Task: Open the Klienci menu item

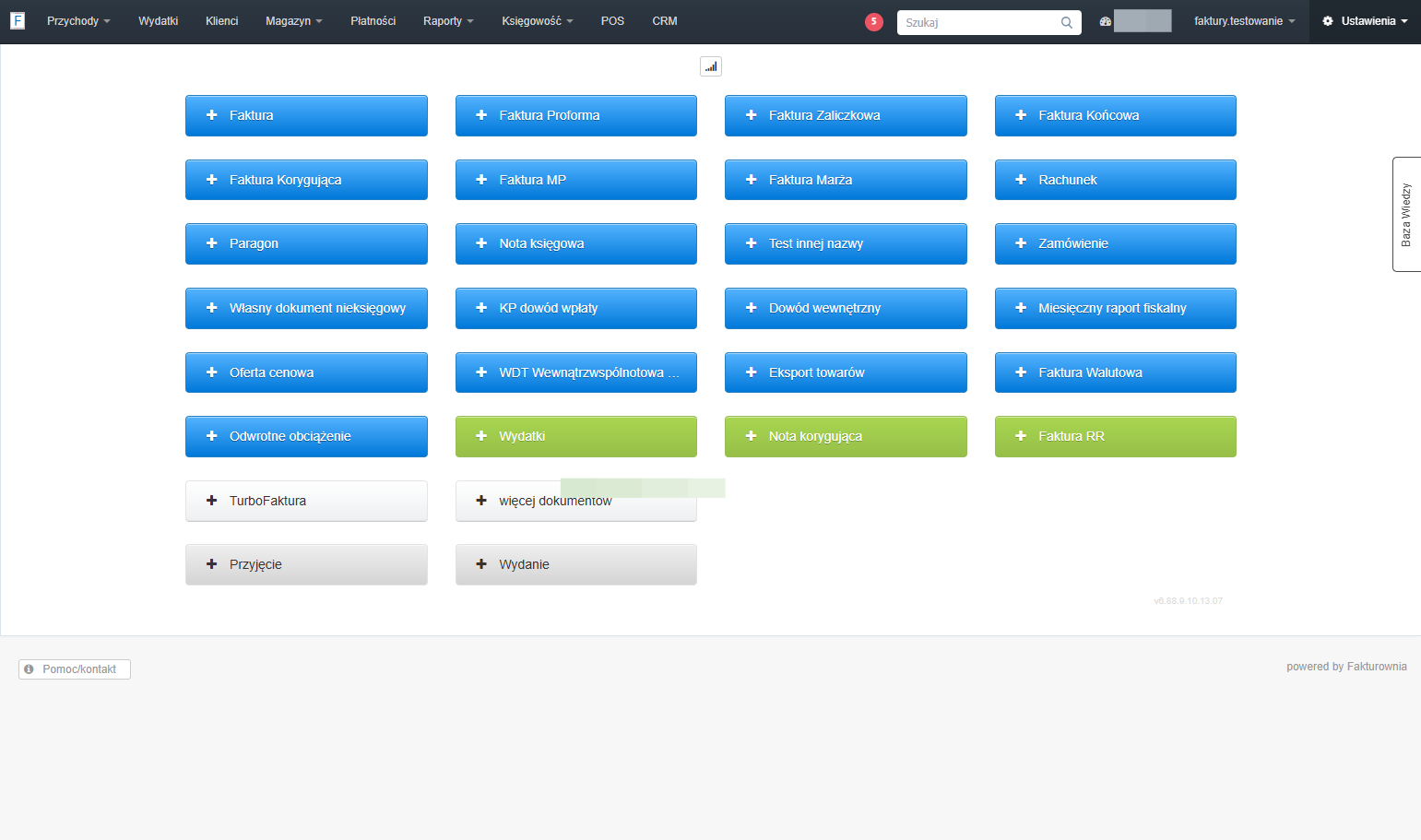Action: point(222,21)
